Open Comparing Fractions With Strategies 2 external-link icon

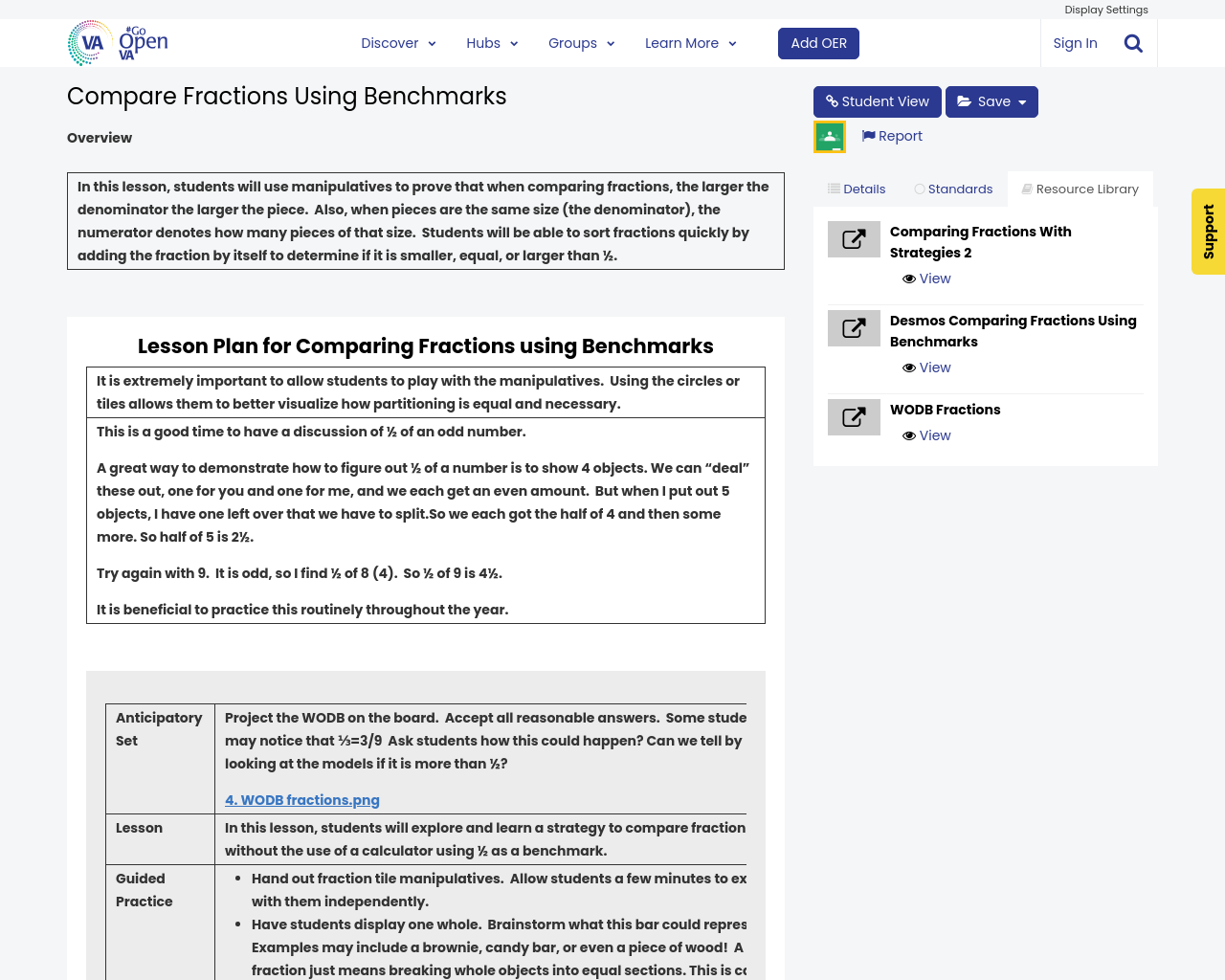(854, 239)
